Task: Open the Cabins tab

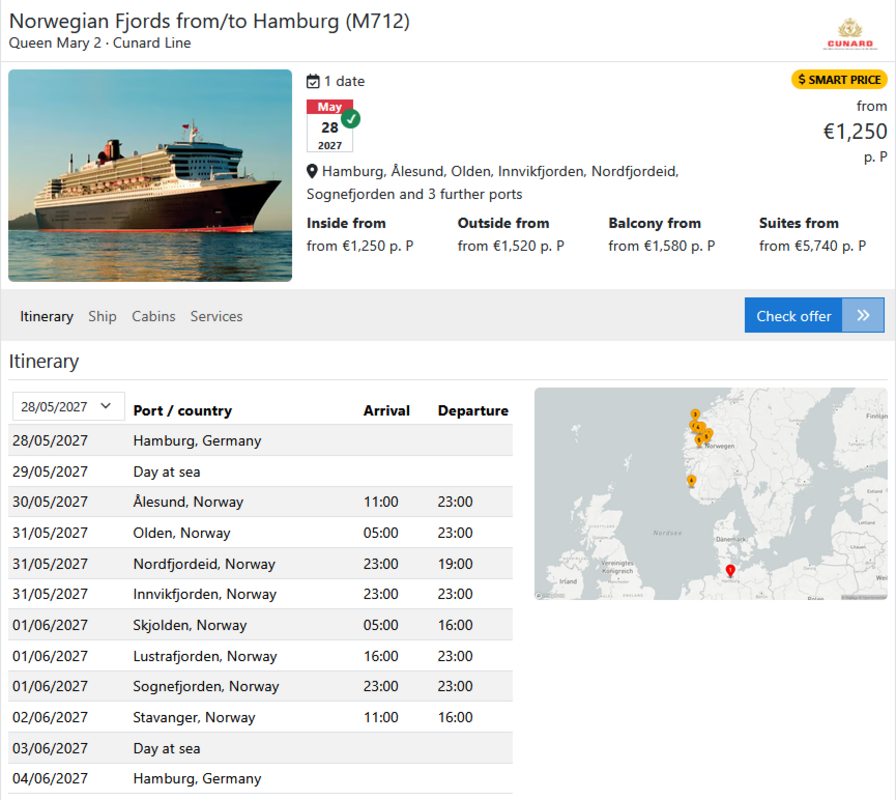Action: click(153, 316)
